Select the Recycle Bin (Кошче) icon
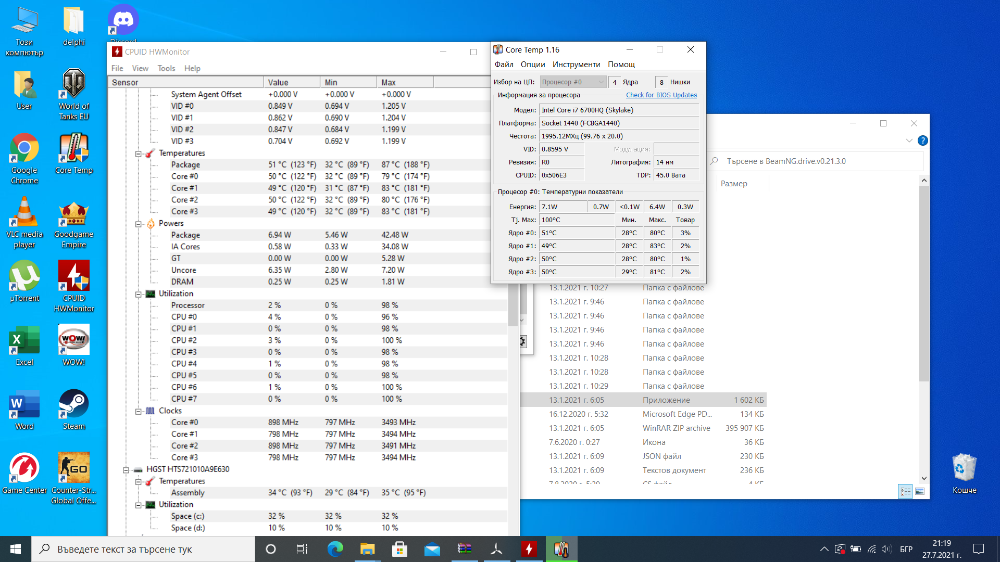The image size is (1000, 562). click(x=964, y=473)
